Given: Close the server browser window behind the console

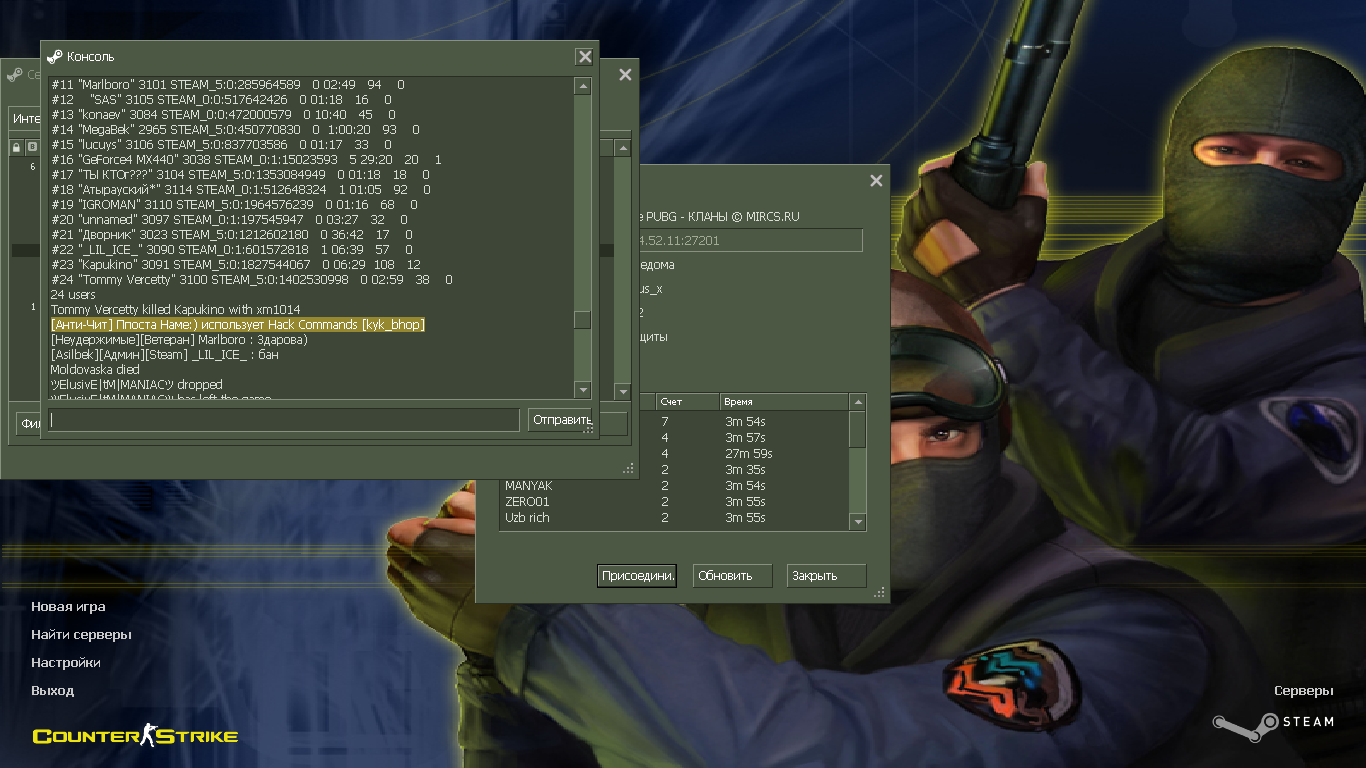Looking at the screenshot, I should [625, 75].
